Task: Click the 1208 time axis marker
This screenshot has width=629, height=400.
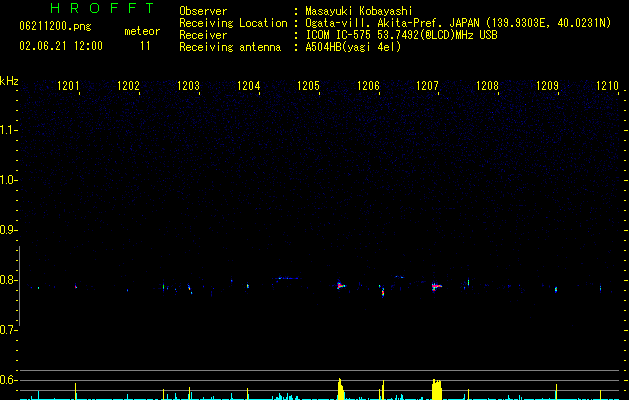Action: pos(487,86)
